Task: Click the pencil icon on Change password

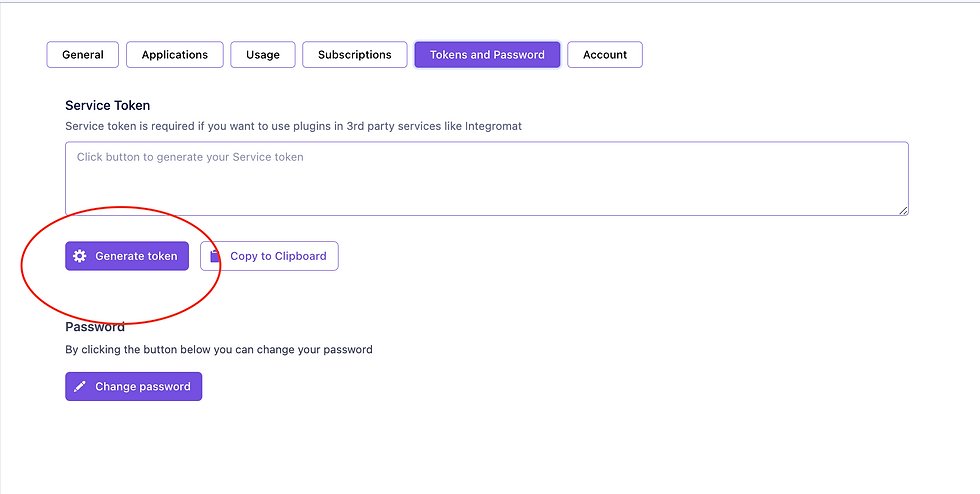Action: tap(79, 386)
